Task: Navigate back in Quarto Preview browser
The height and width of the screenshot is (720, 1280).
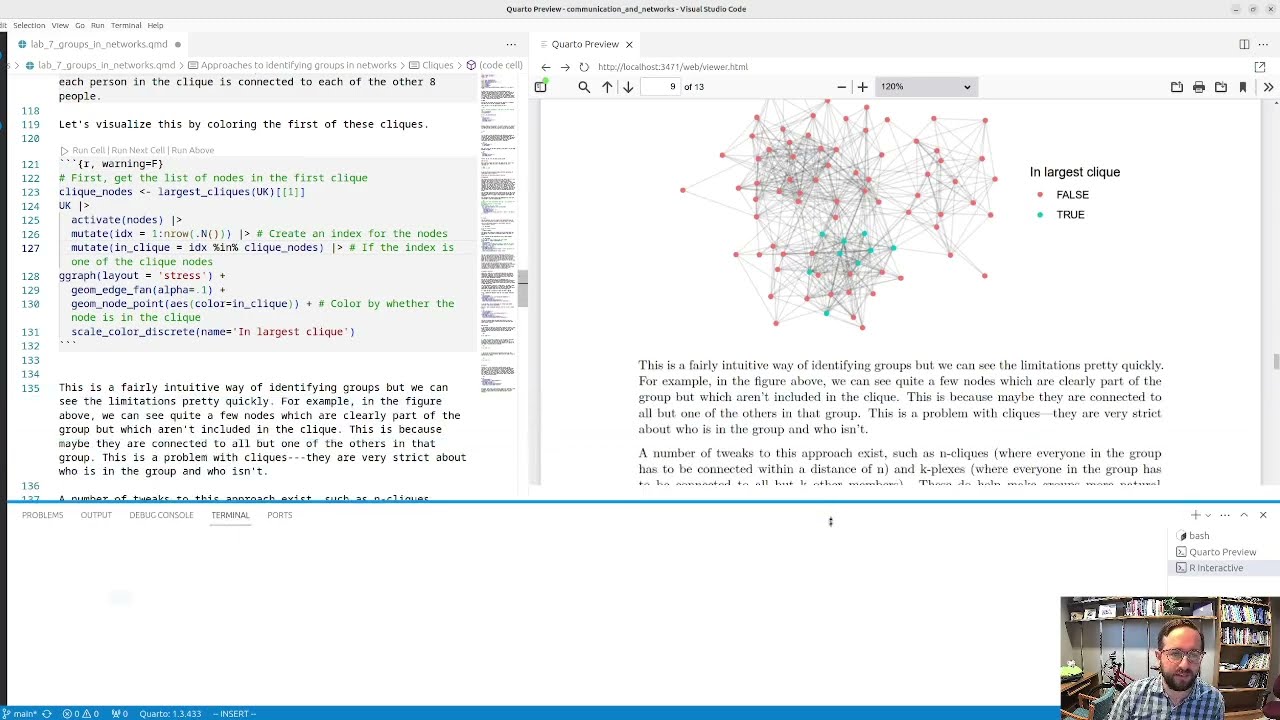Action: 546,67
